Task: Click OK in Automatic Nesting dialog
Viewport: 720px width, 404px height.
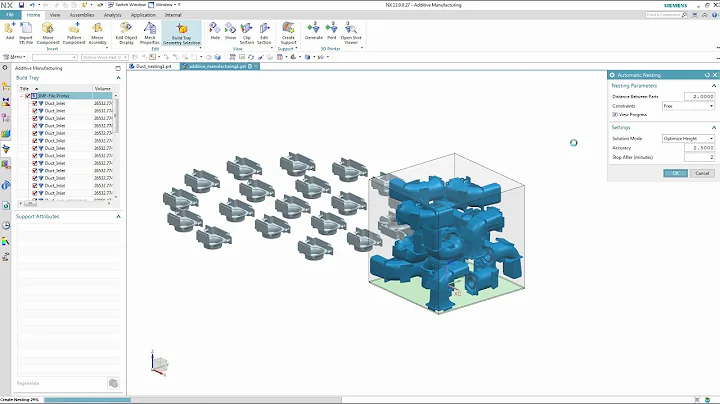Action: click(675, 173)
